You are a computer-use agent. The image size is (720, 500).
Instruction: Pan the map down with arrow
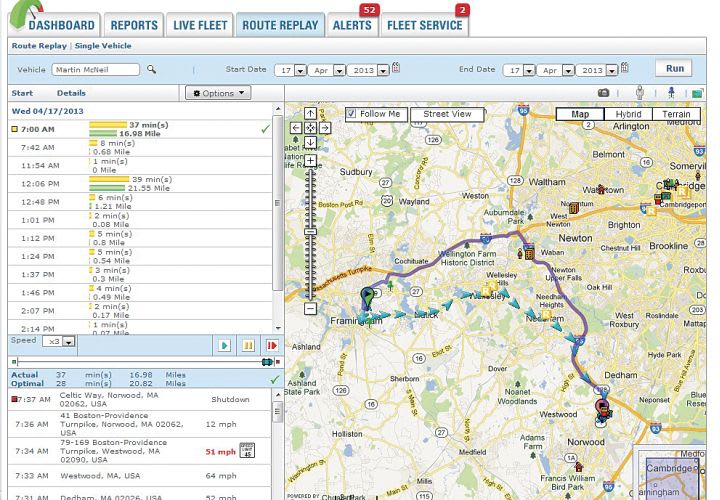tap(310, 142)
